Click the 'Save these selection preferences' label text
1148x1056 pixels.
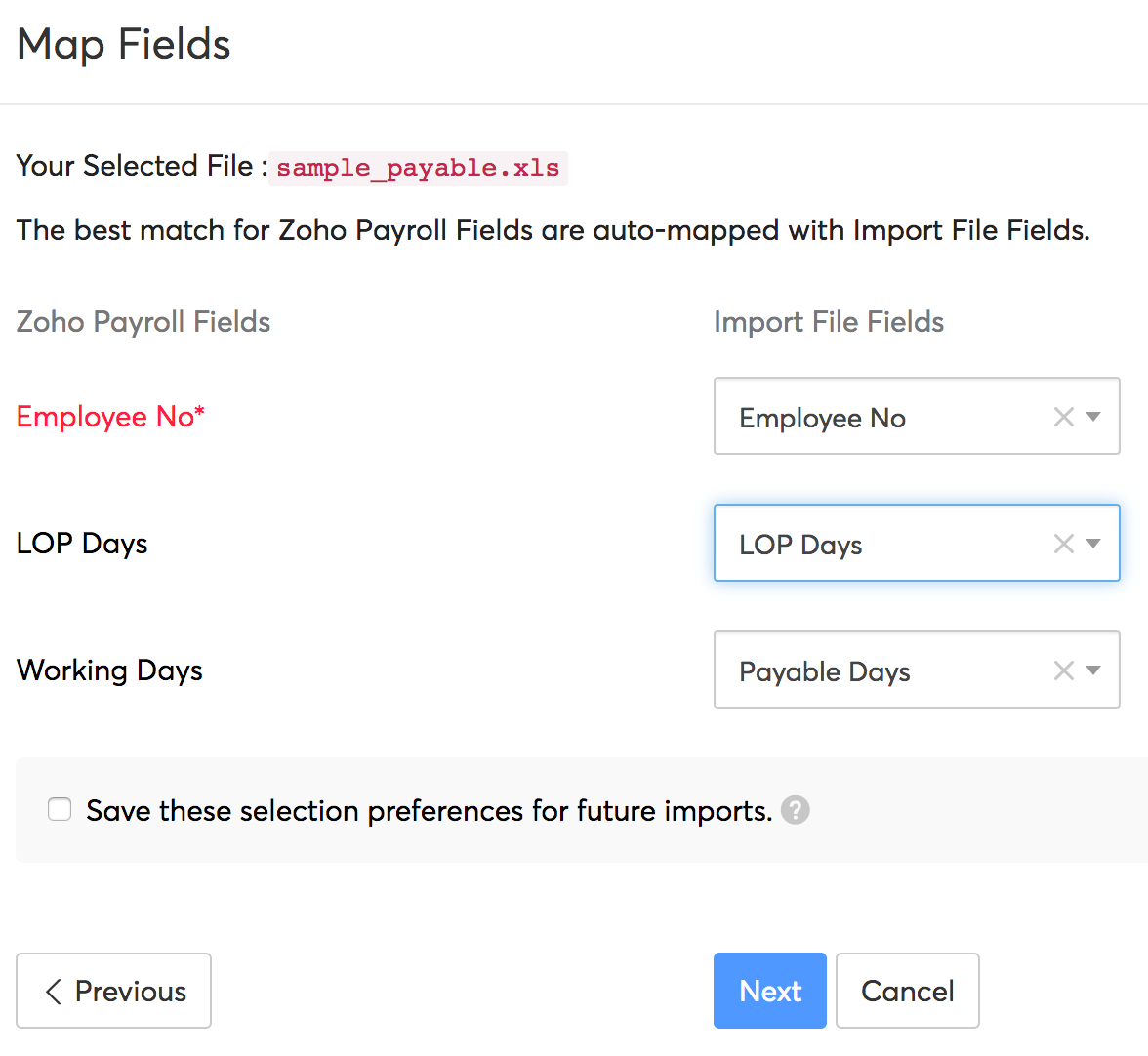tap(429, 811)
